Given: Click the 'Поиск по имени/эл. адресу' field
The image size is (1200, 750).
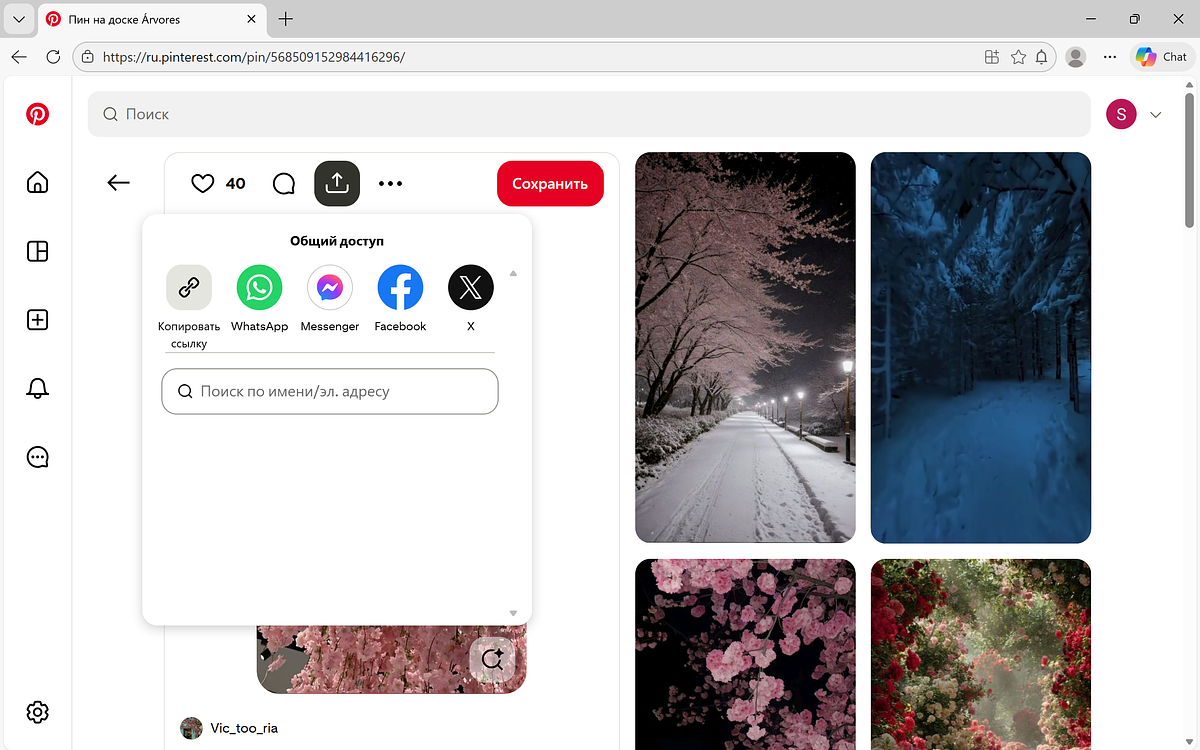Looking at the screenshot, I should click(330, 392).
